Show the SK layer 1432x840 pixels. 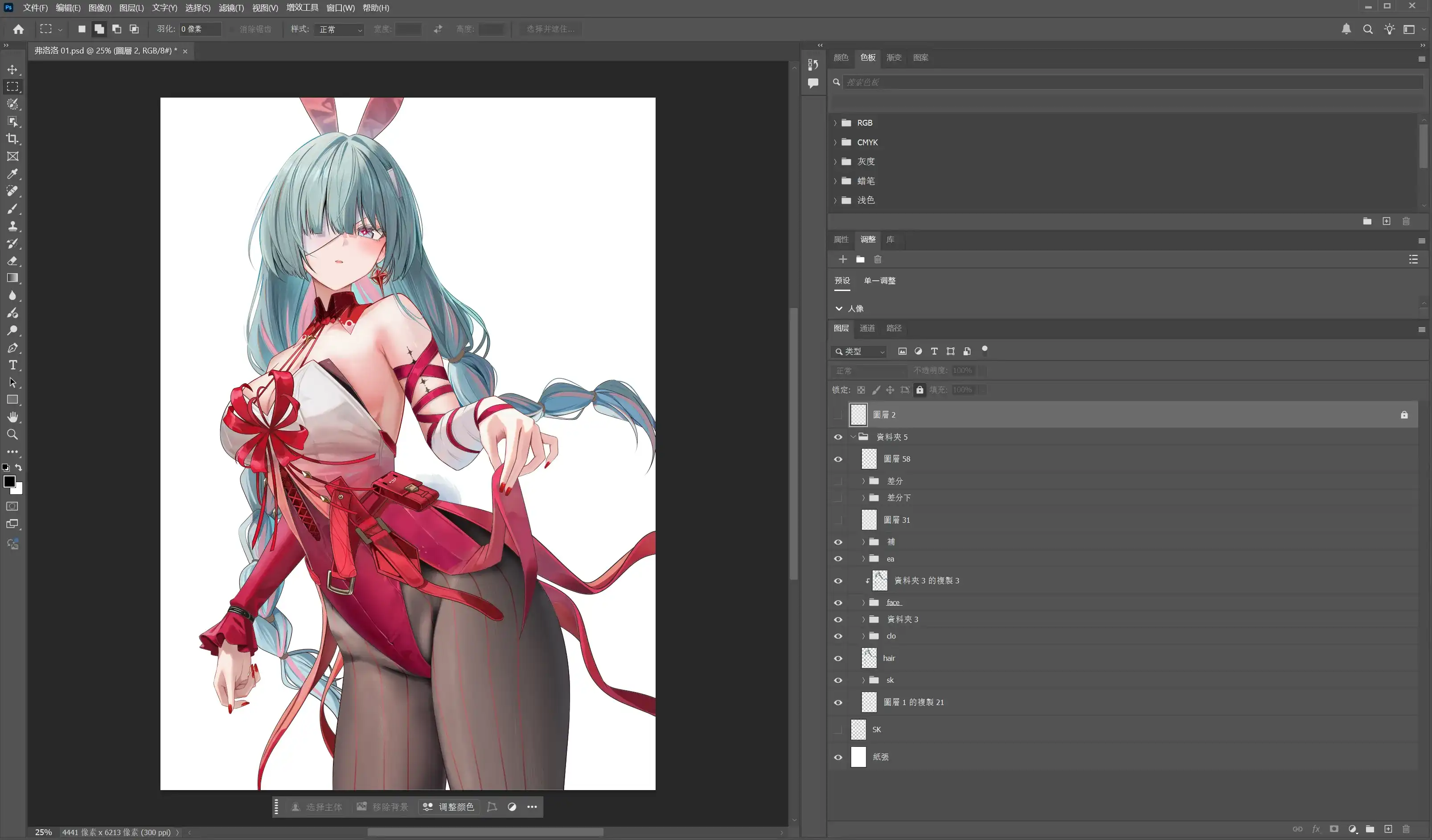pos(838,730)
